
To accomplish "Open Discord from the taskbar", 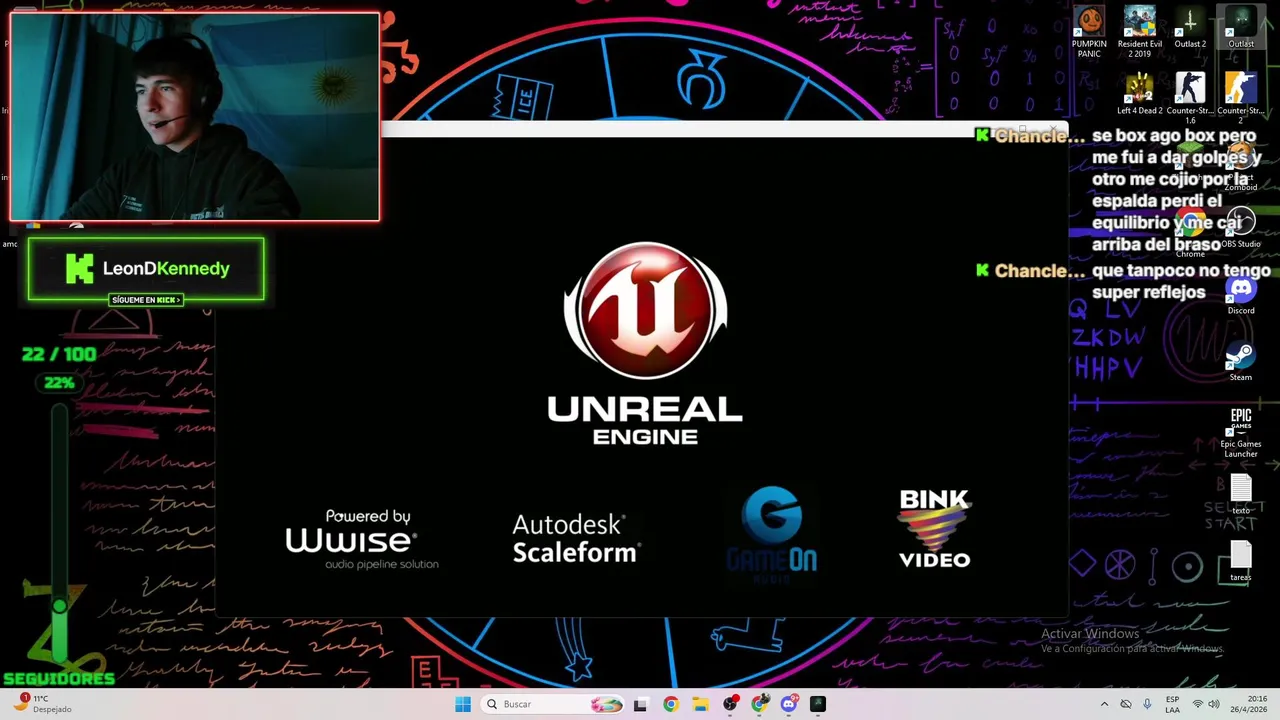I will (x=789, y=704).
